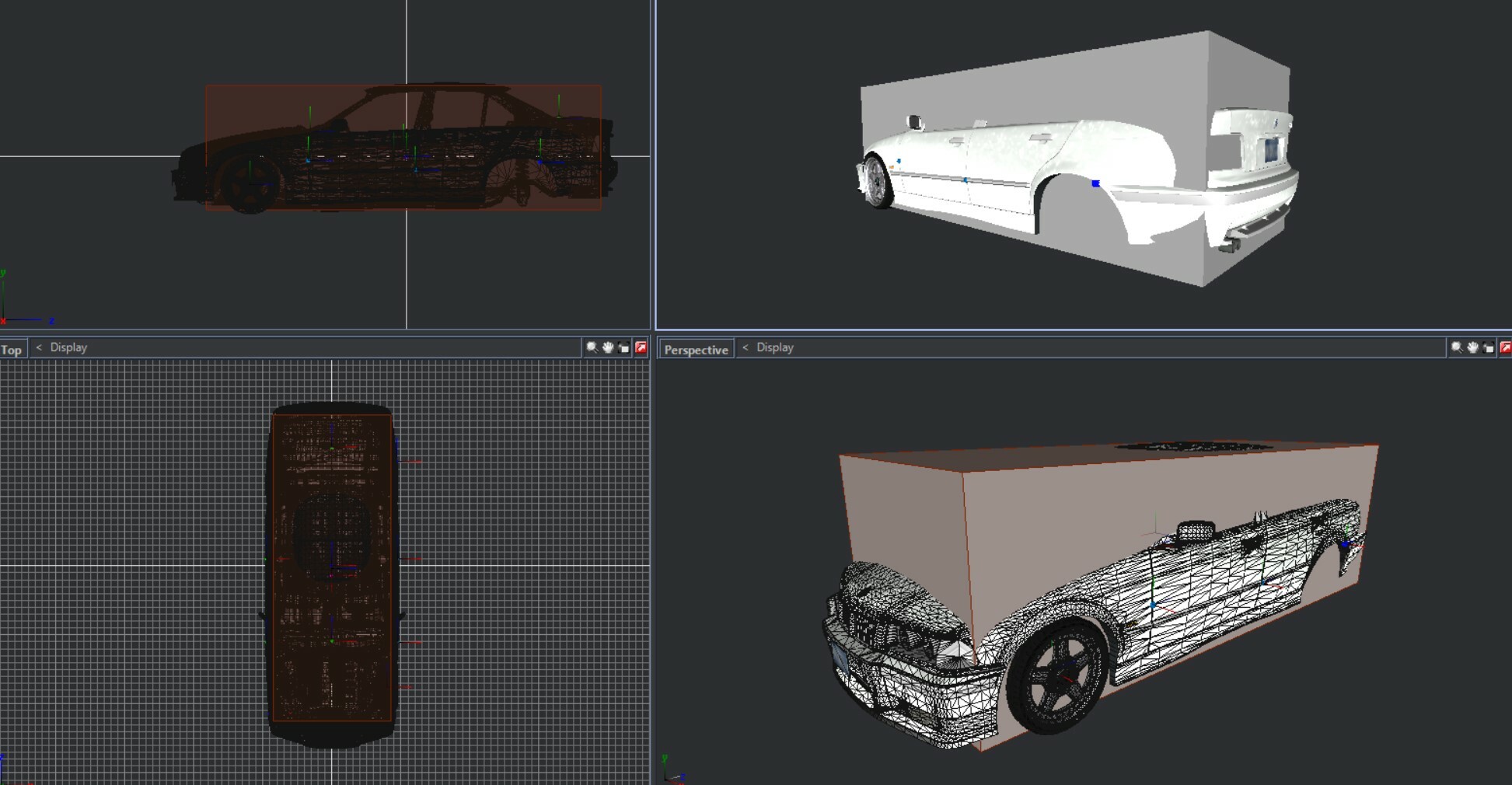Click the blue selected point on rear fender
The height and width of the screenshot is (785, 1512).
click(x=1095, y=184)
